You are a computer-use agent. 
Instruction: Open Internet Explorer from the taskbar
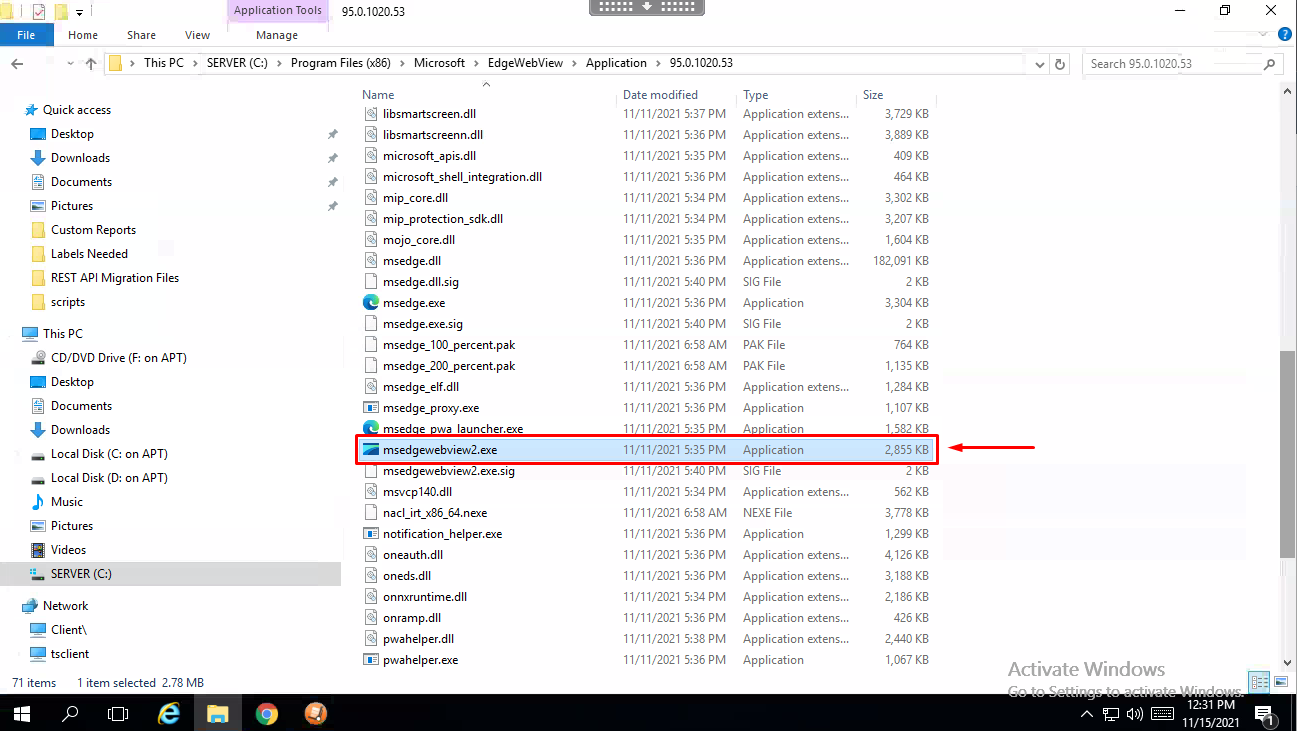click(170, 713)
